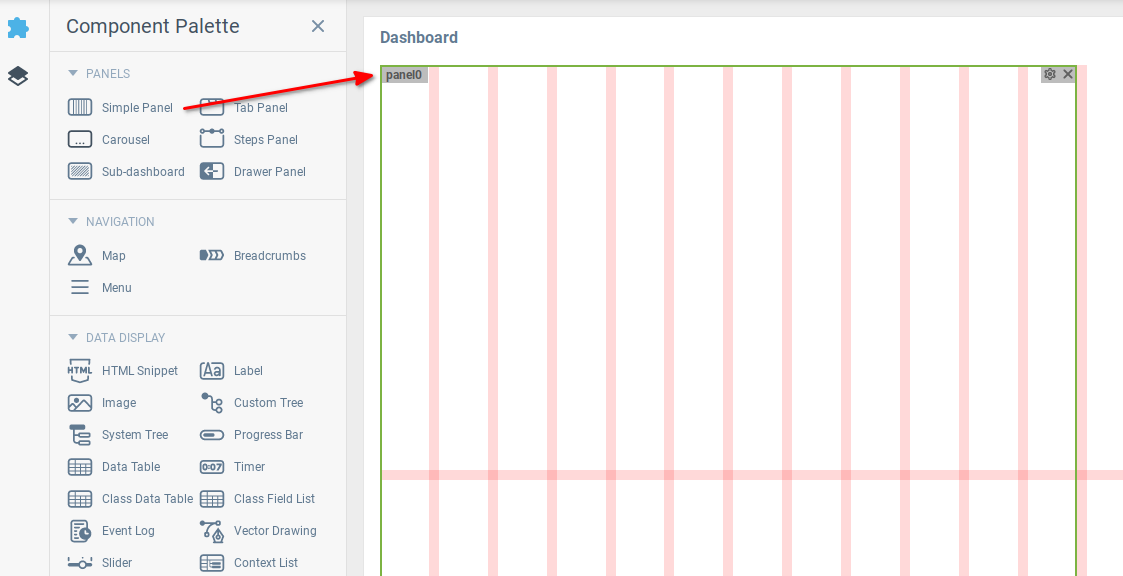Select the Timer component
This screenshot has width=1123, height=576.
point(233,467)
